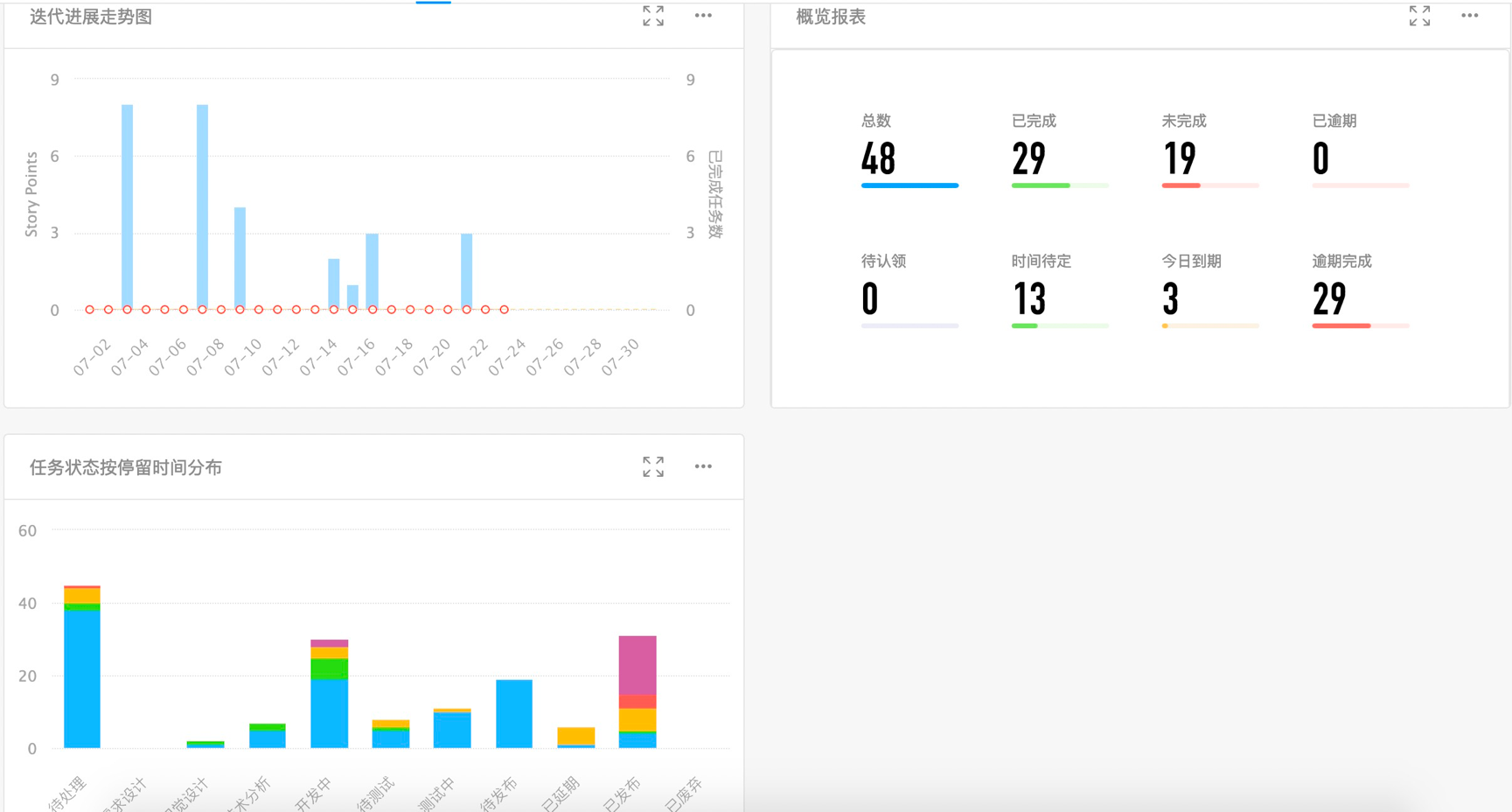Expand 任务状态按停留时间分布 chart to fullscreen

(653, 466)
